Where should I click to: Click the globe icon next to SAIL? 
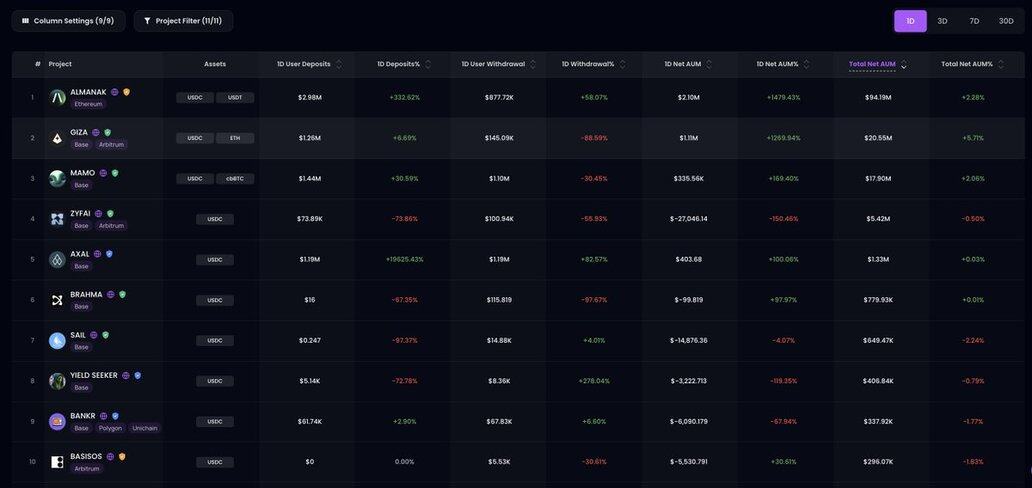point(94,335)
